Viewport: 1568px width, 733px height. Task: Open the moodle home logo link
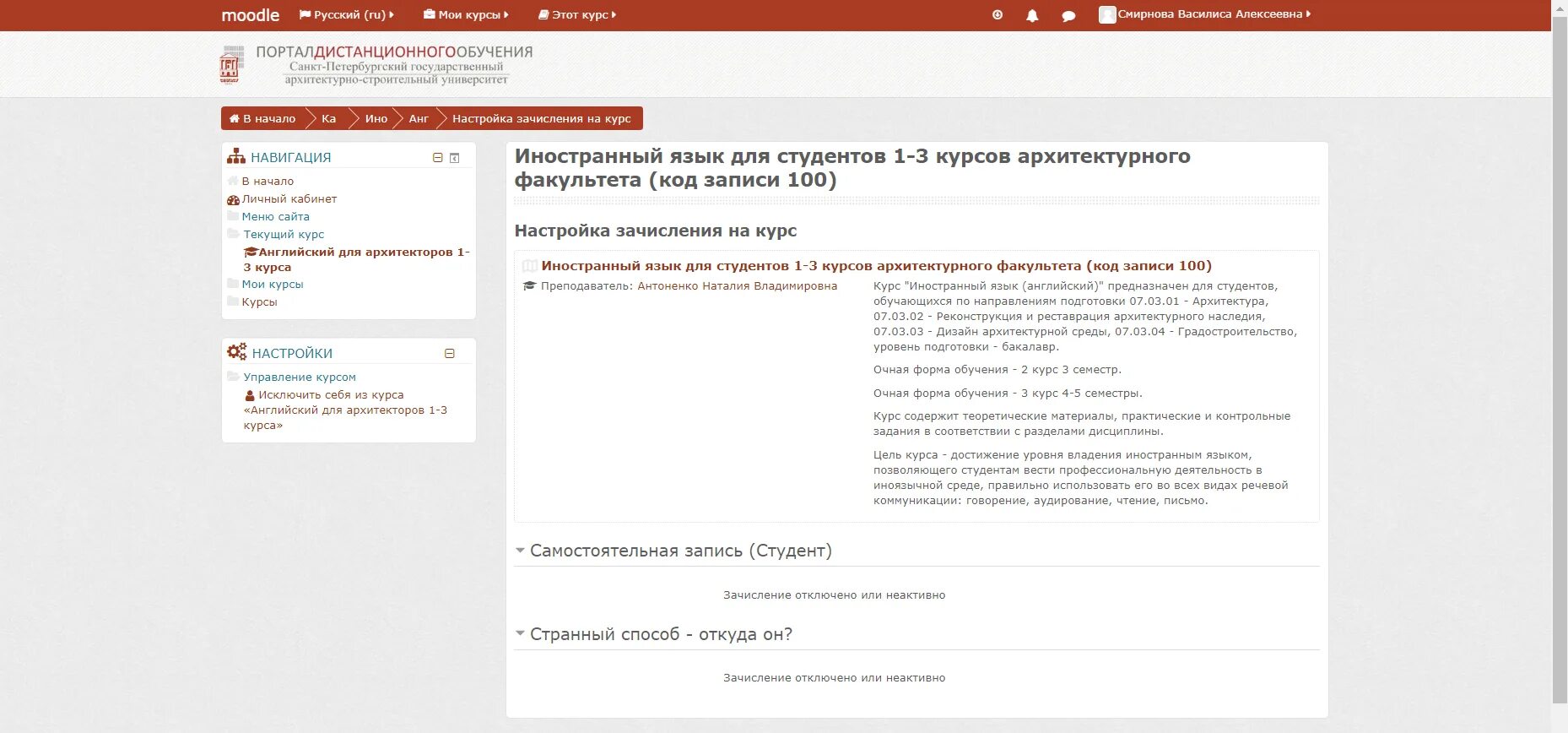tap(250, 15)
